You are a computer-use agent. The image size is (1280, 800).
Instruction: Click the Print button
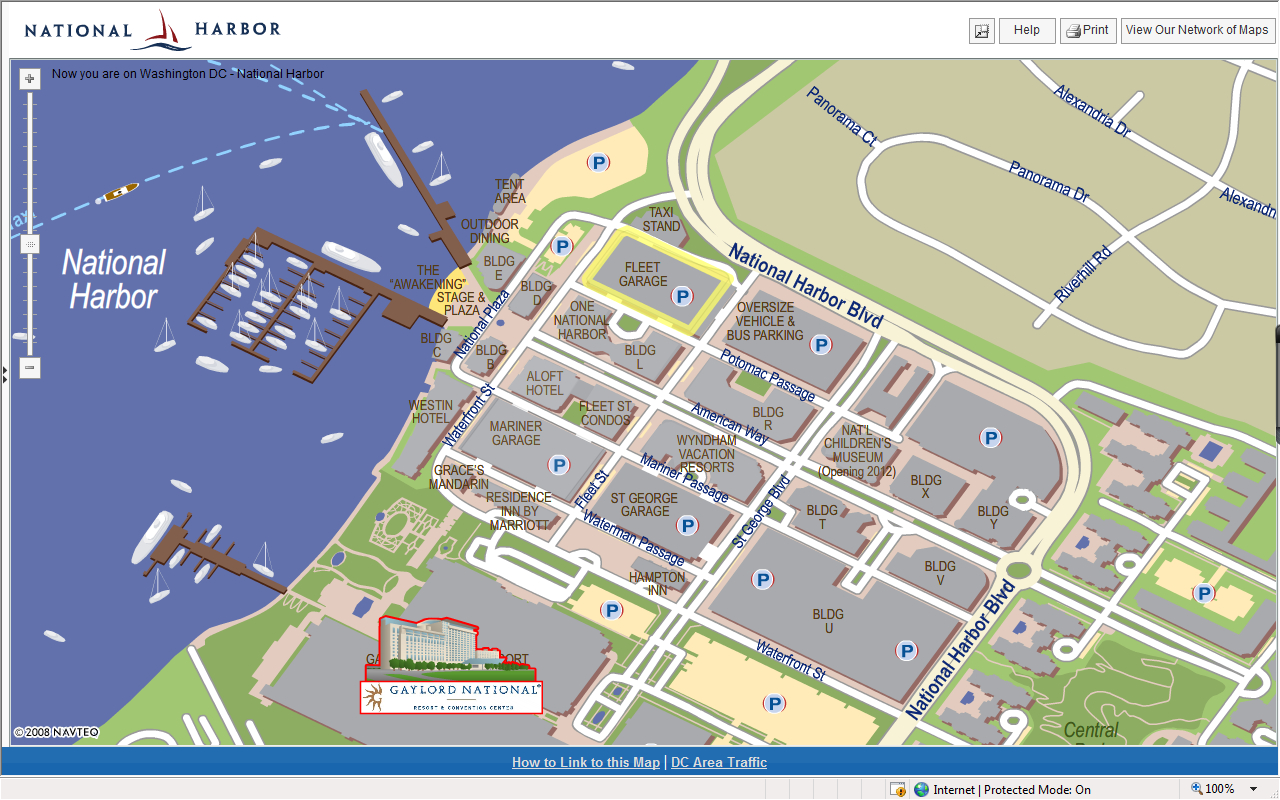click(x=1087, y=31)
